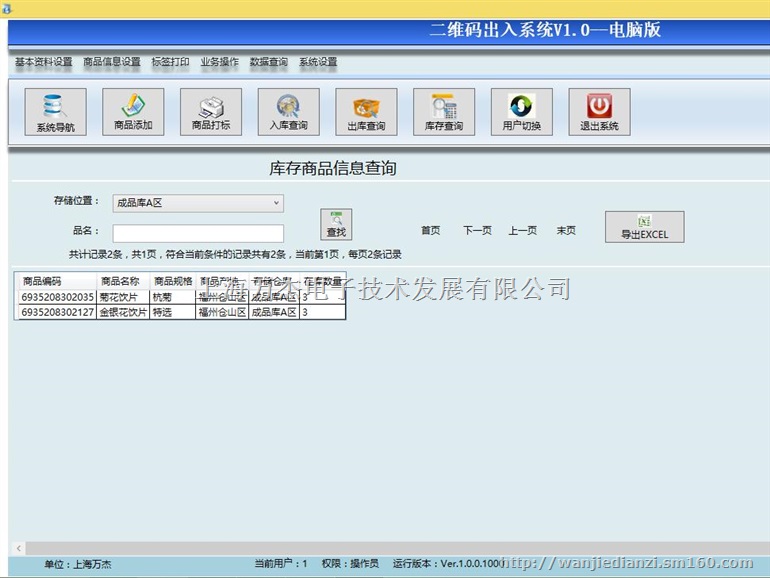Click the 退出系统 power icon
The height and width of the screenshot is (578, 770).
click(x=599, y=112)
